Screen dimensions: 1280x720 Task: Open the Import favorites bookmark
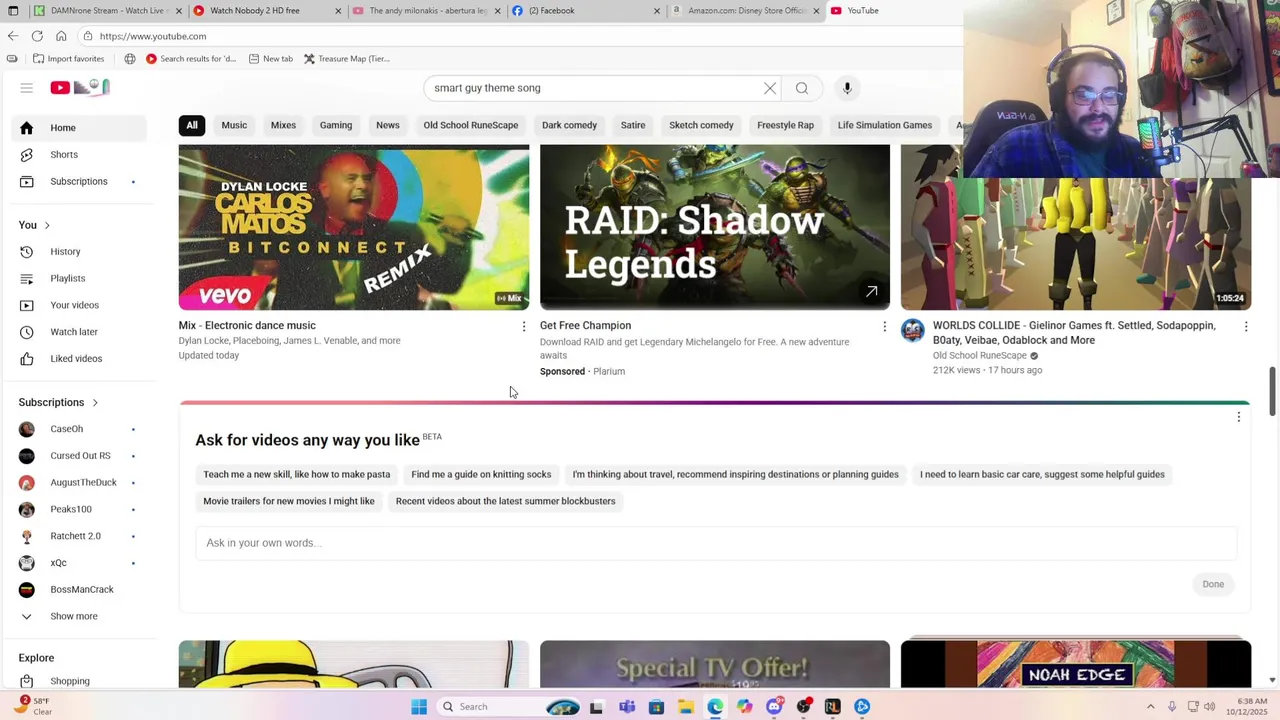point(68,59)
